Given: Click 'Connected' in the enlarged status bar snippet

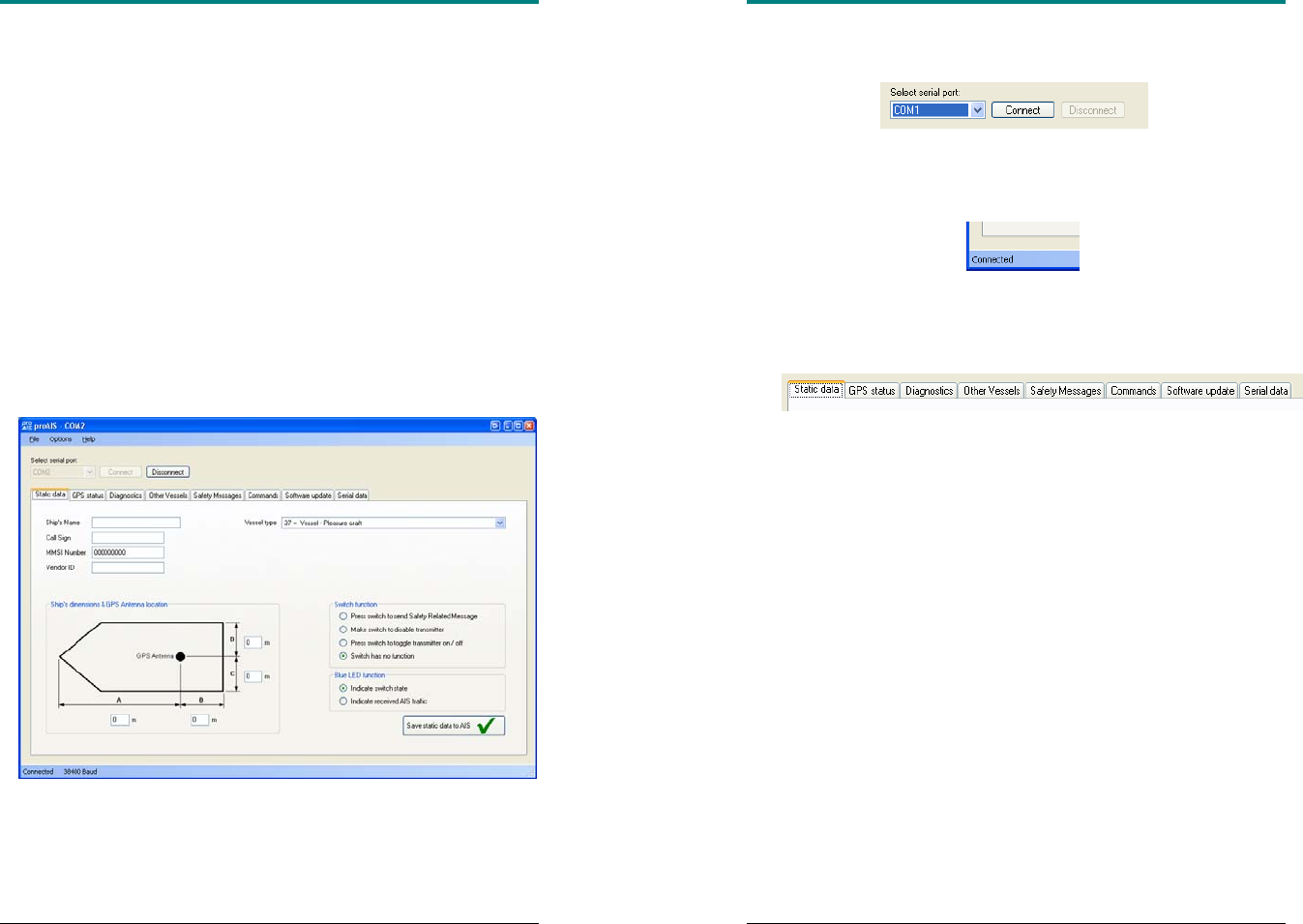Looking at the screenshot, I should (992, 259).
